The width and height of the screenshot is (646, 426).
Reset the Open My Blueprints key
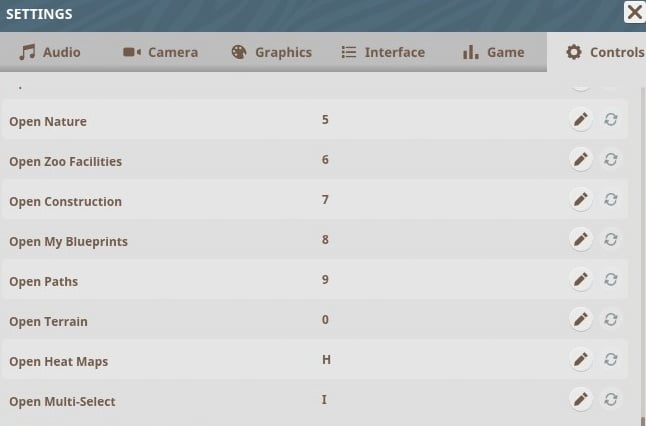pyautogui.click(x=611, y=240)
